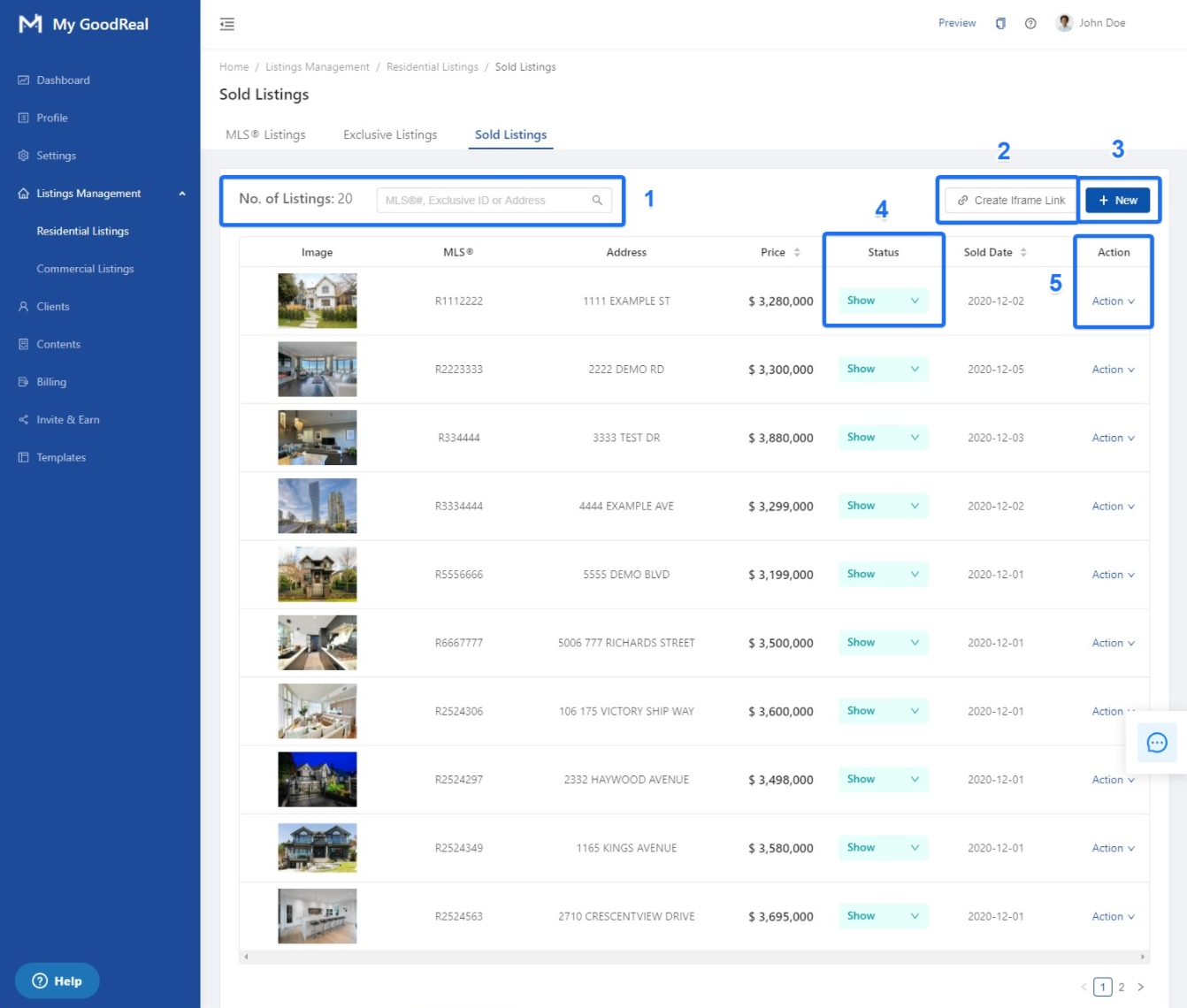Image resolution: width=1187 pixels, height=1008 pixels.
Task: Click the help question mark icon in header
Action: point(1030,24)
